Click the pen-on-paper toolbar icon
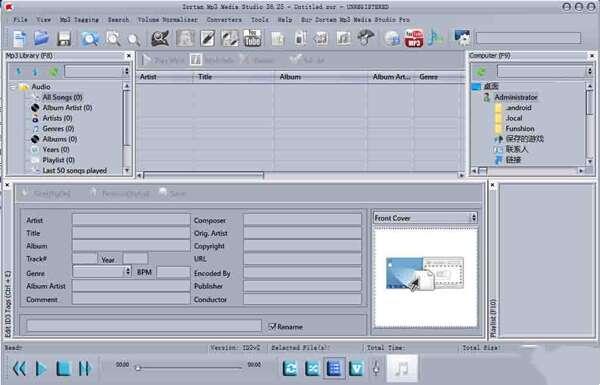The image size is (600, 385). [x=208, y=38]
